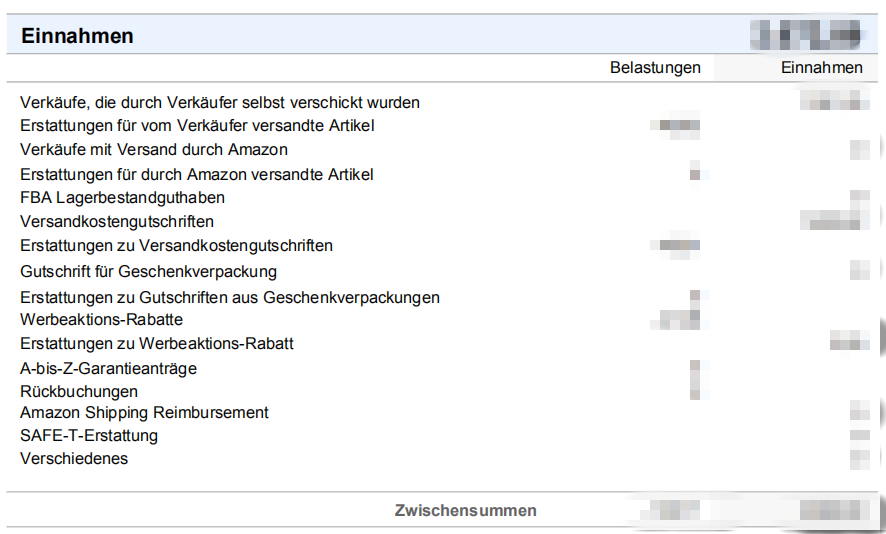The image size is (886, 534).
Task: Open the FBA Lagerbestandguthaben row
Action: [122, 197]
